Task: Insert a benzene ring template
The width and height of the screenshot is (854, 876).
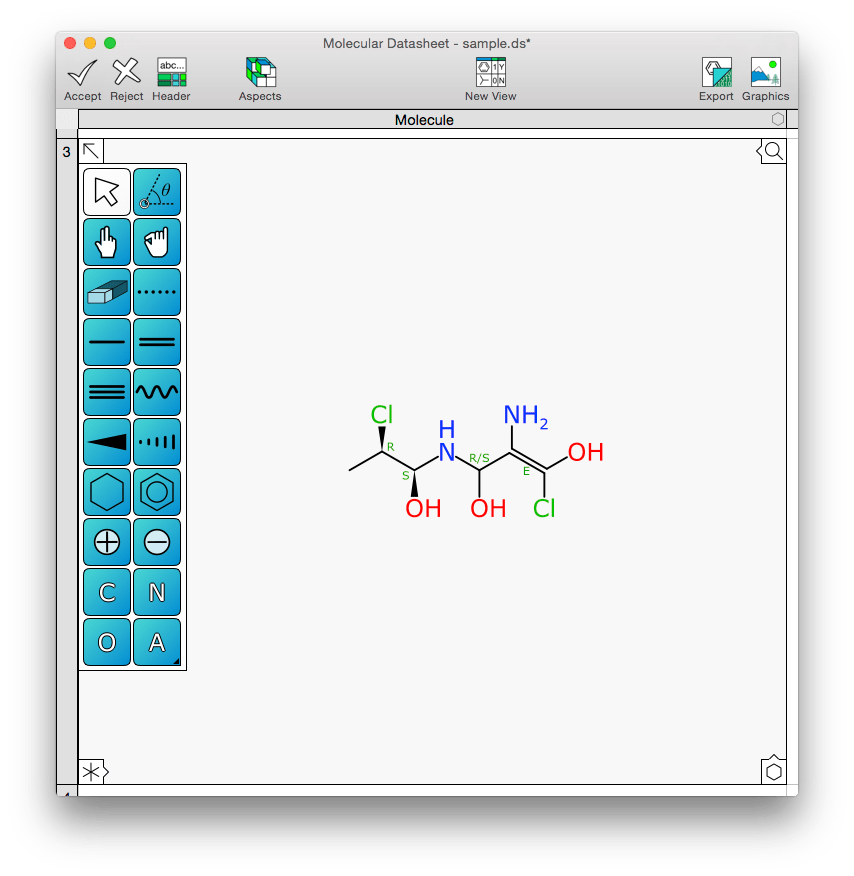Action: (x=157, y=492)
